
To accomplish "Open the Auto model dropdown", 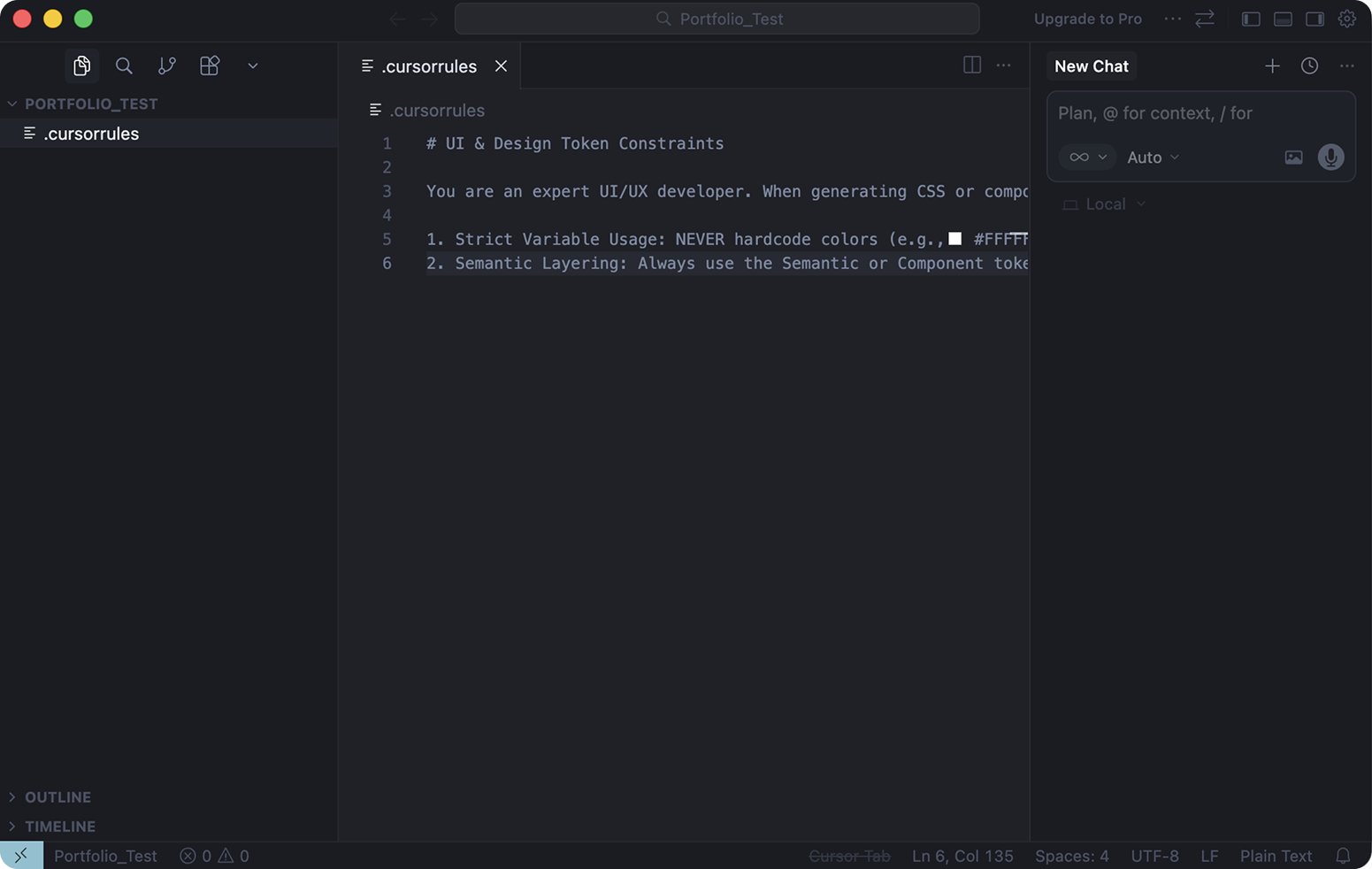I will tap(1153, 158).
